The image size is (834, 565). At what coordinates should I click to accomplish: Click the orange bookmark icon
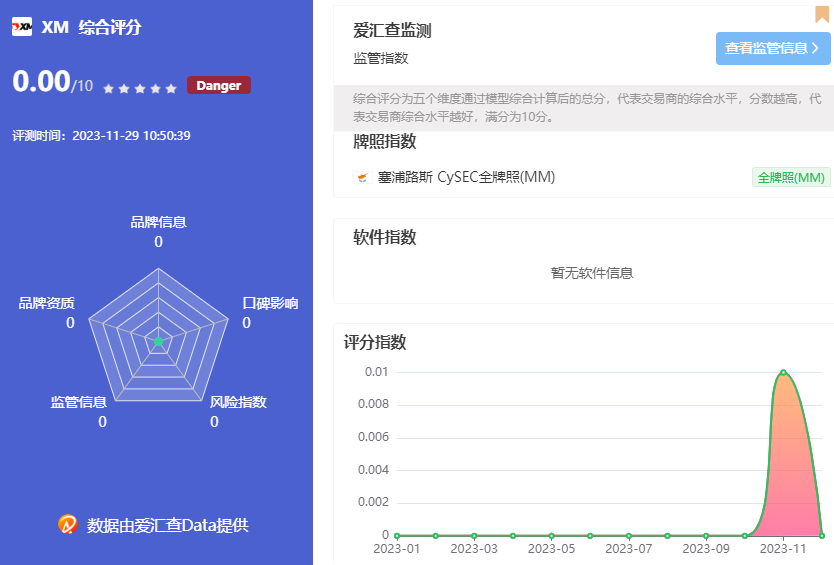tap(822, 14)
